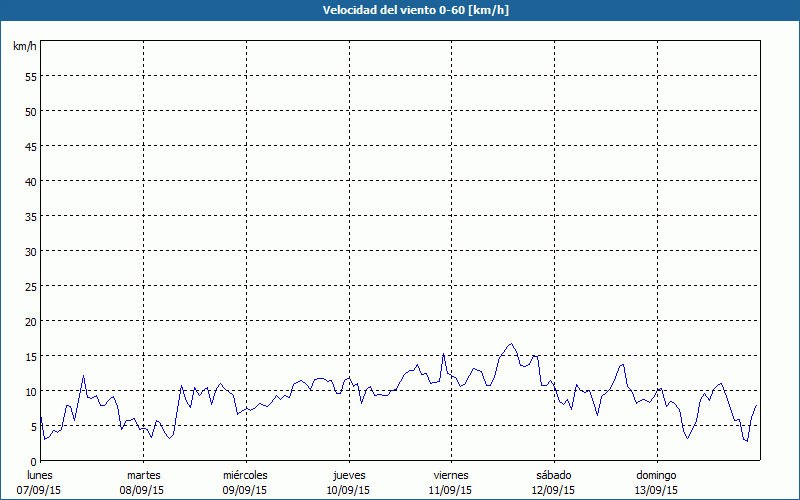Click the km/h unit label

[25, 46]
